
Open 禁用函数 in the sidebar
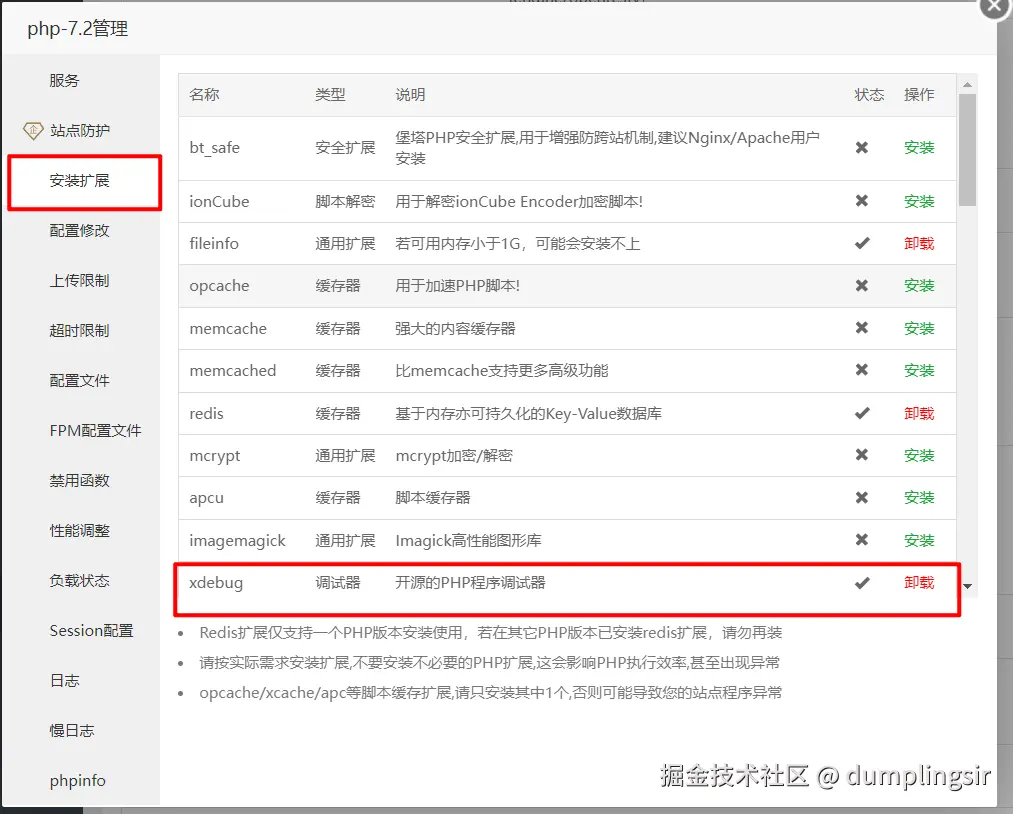pyautogui.click(x=79, y=481)
